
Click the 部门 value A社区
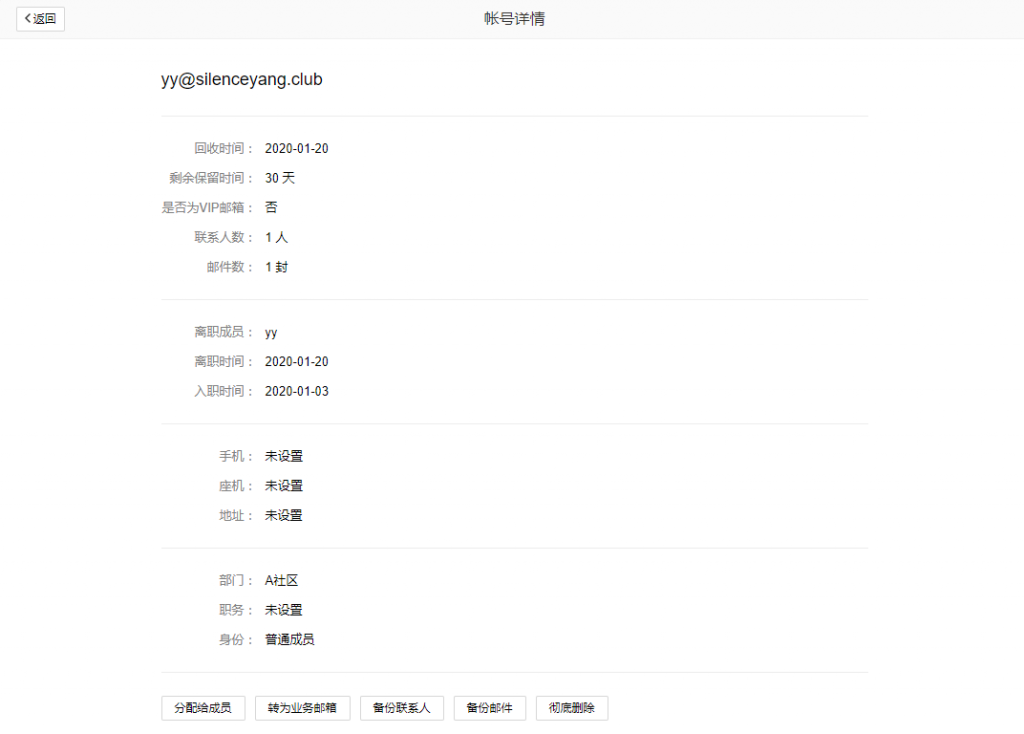click(281, 581)
